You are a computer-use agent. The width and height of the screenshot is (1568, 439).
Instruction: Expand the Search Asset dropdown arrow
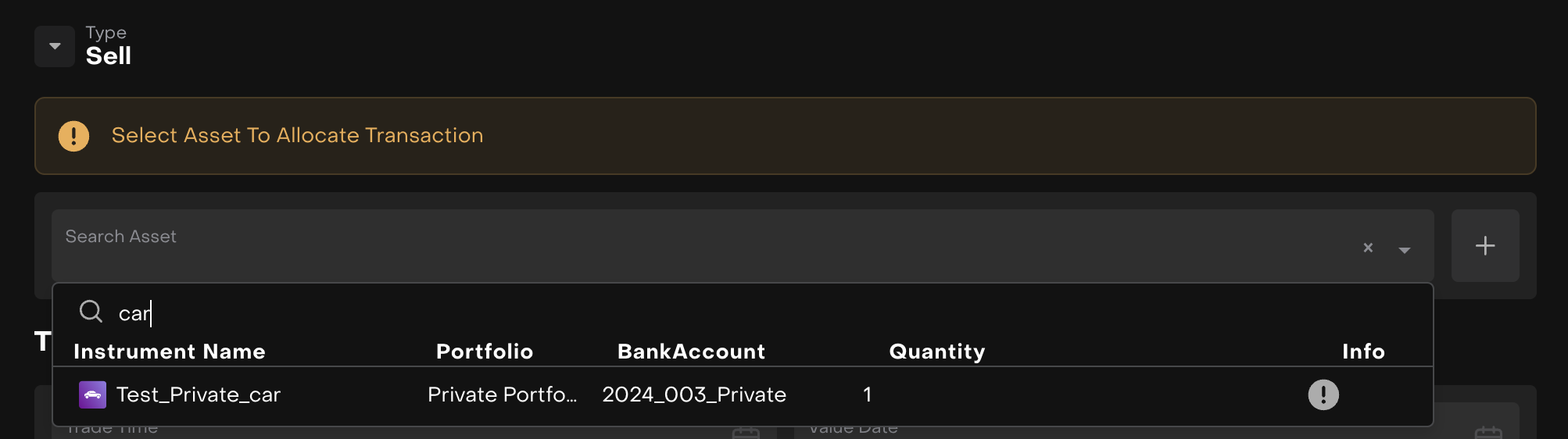pyautogui.click(x=1404, y=250)
